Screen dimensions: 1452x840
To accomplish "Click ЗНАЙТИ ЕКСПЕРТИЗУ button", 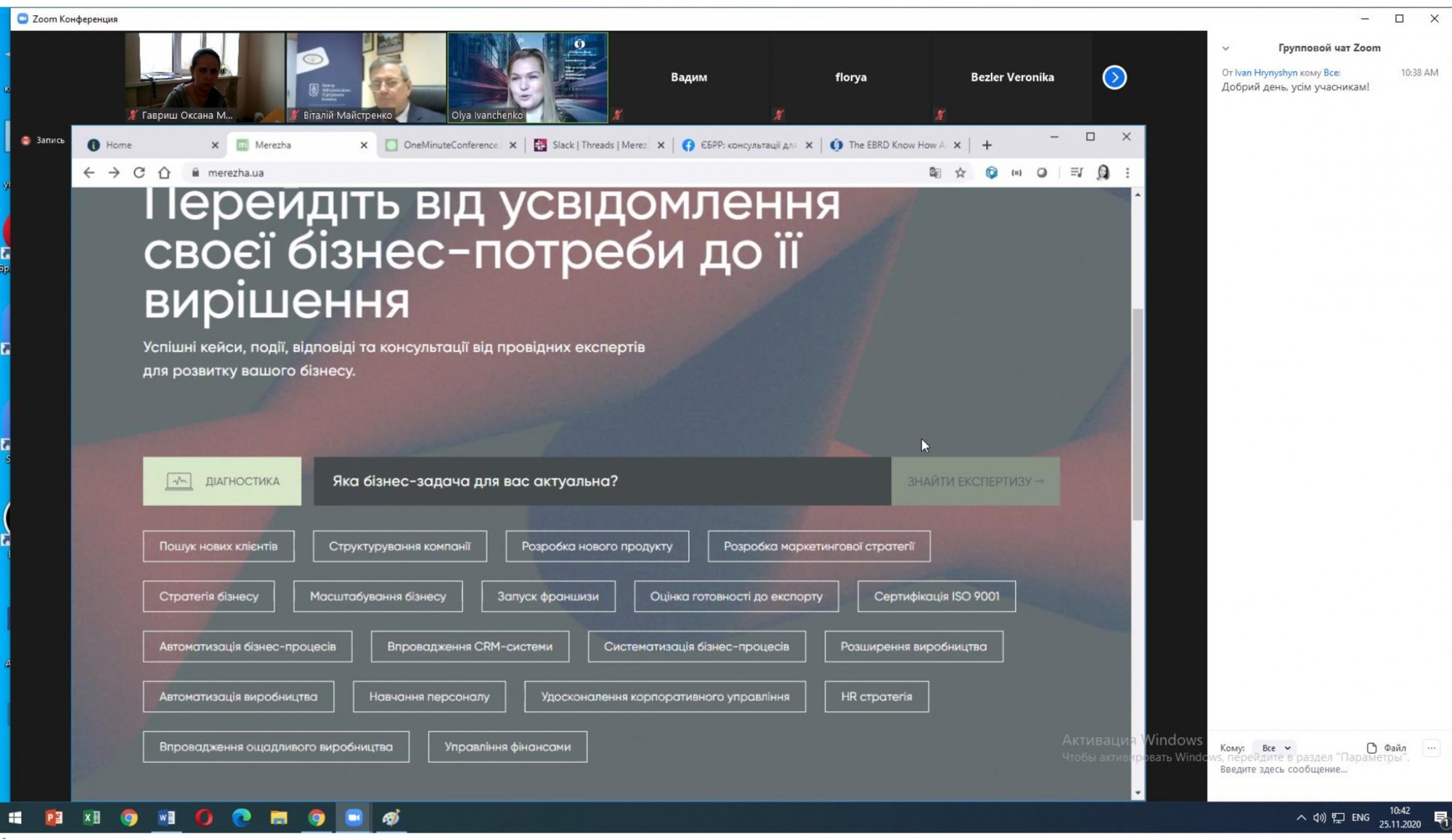I will (x=975, y=481).
